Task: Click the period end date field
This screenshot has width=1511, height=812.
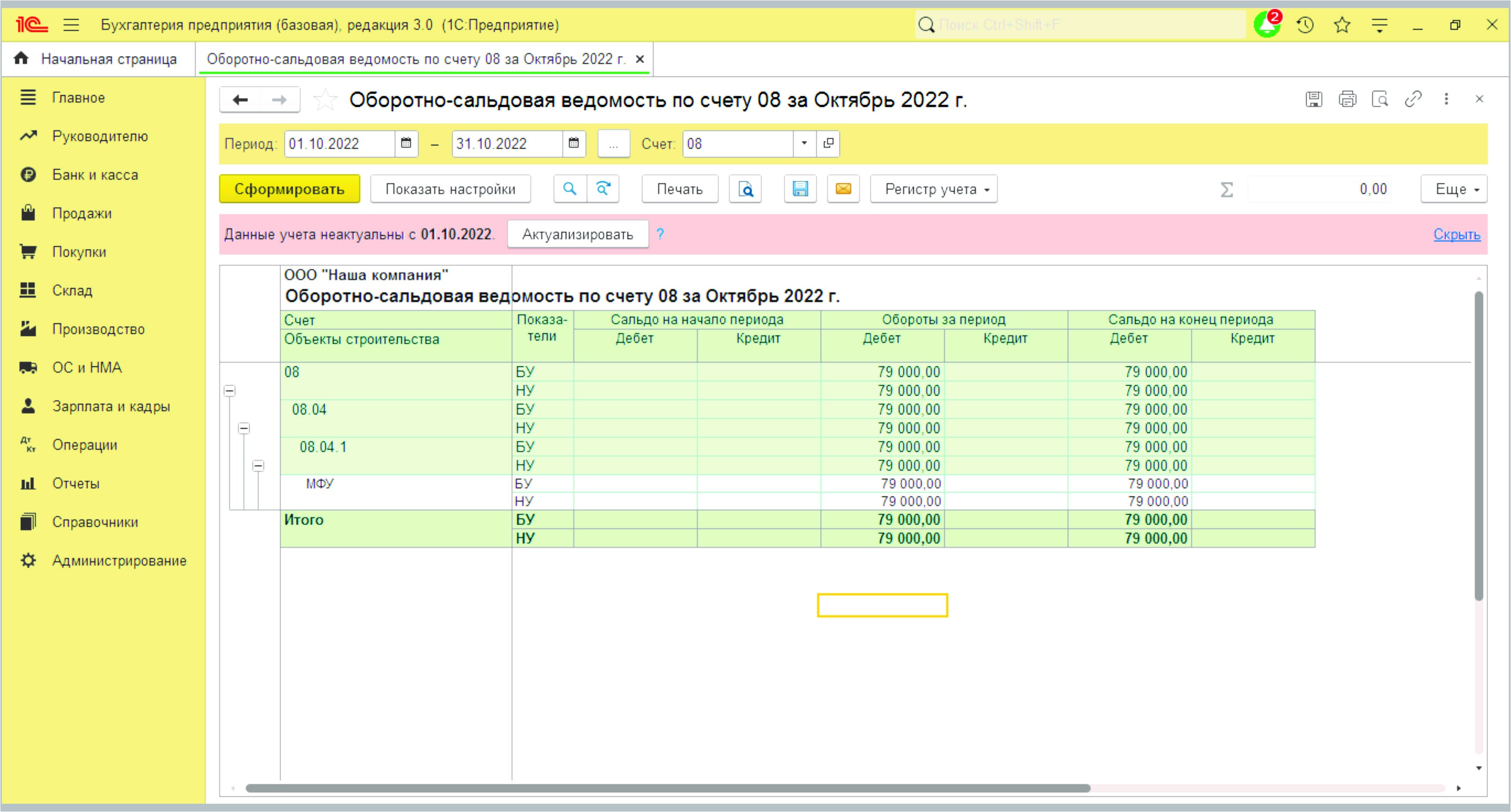Action: (x=508, y=143)
